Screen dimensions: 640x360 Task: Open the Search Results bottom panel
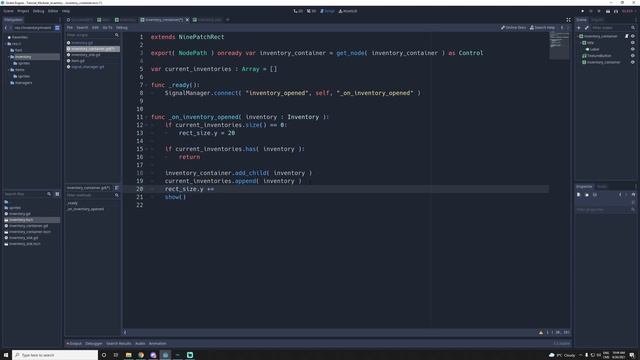119,344
